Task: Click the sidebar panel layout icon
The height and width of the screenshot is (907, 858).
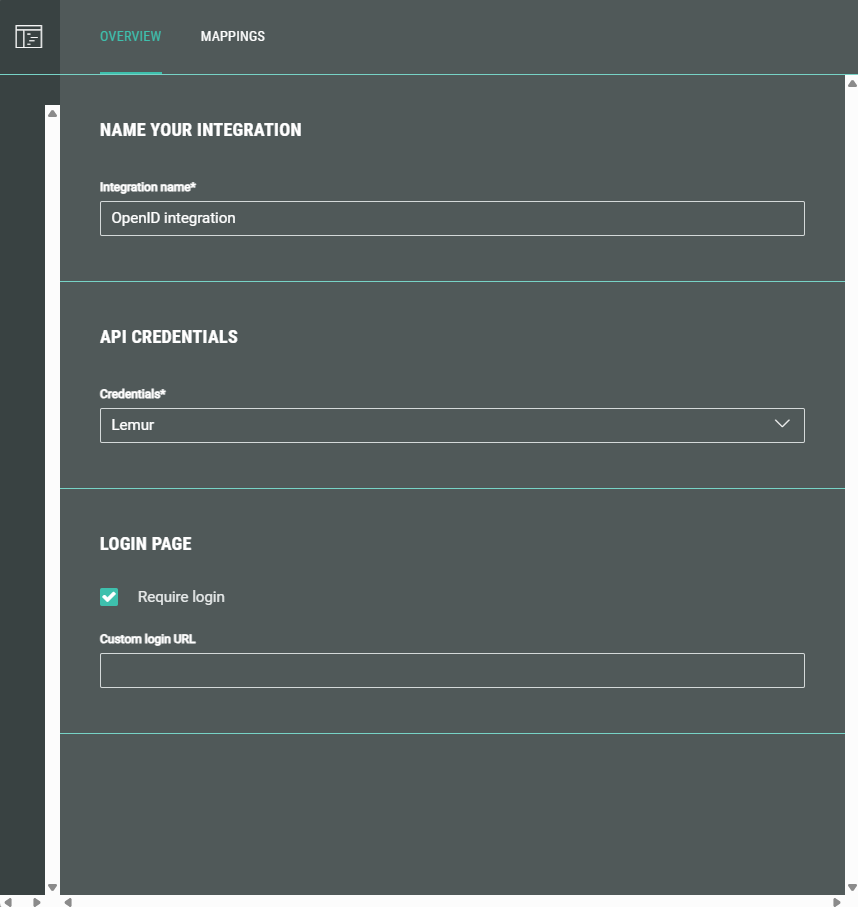Action: [29, 37]
